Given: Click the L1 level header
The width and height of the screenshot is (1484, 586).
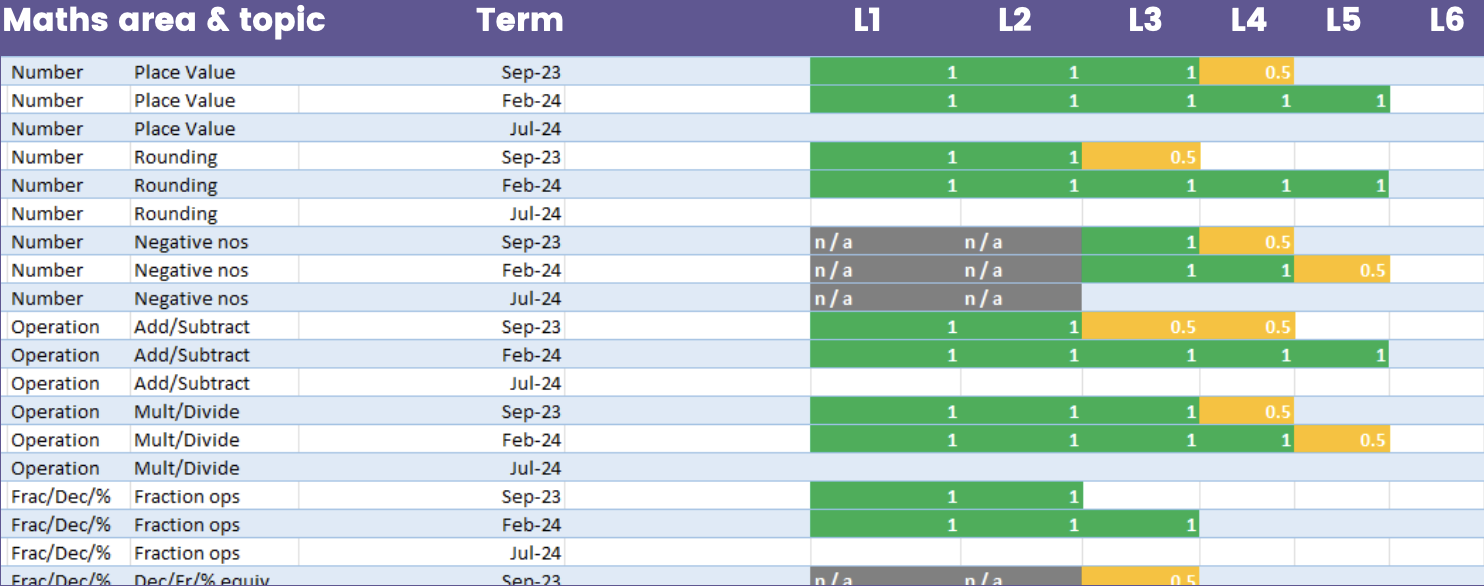Looking at the screenshot, I should (867, 21).
